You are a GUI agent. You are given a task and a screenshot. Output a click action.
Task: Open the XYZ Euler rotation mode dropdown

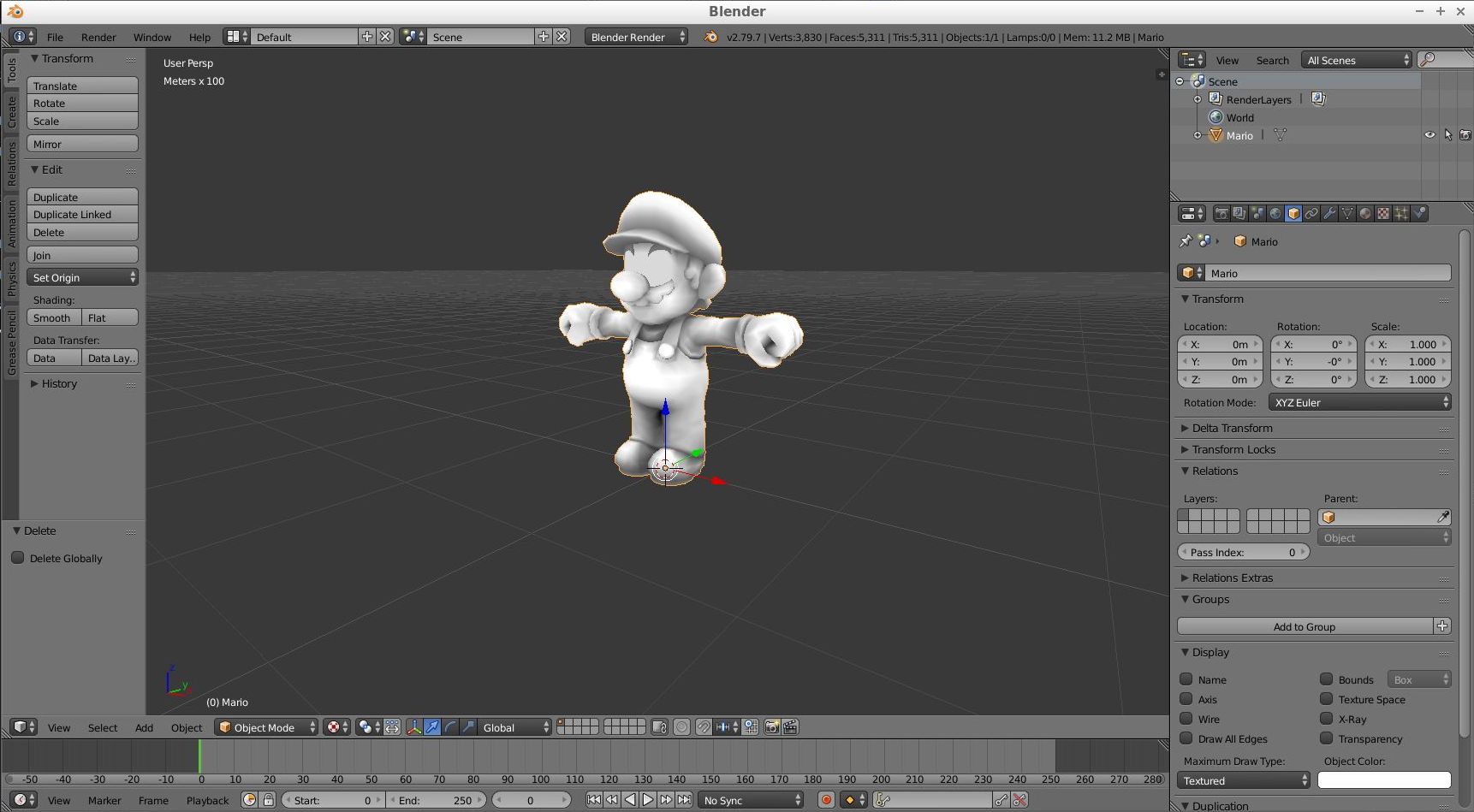[x=1359, y=402]
